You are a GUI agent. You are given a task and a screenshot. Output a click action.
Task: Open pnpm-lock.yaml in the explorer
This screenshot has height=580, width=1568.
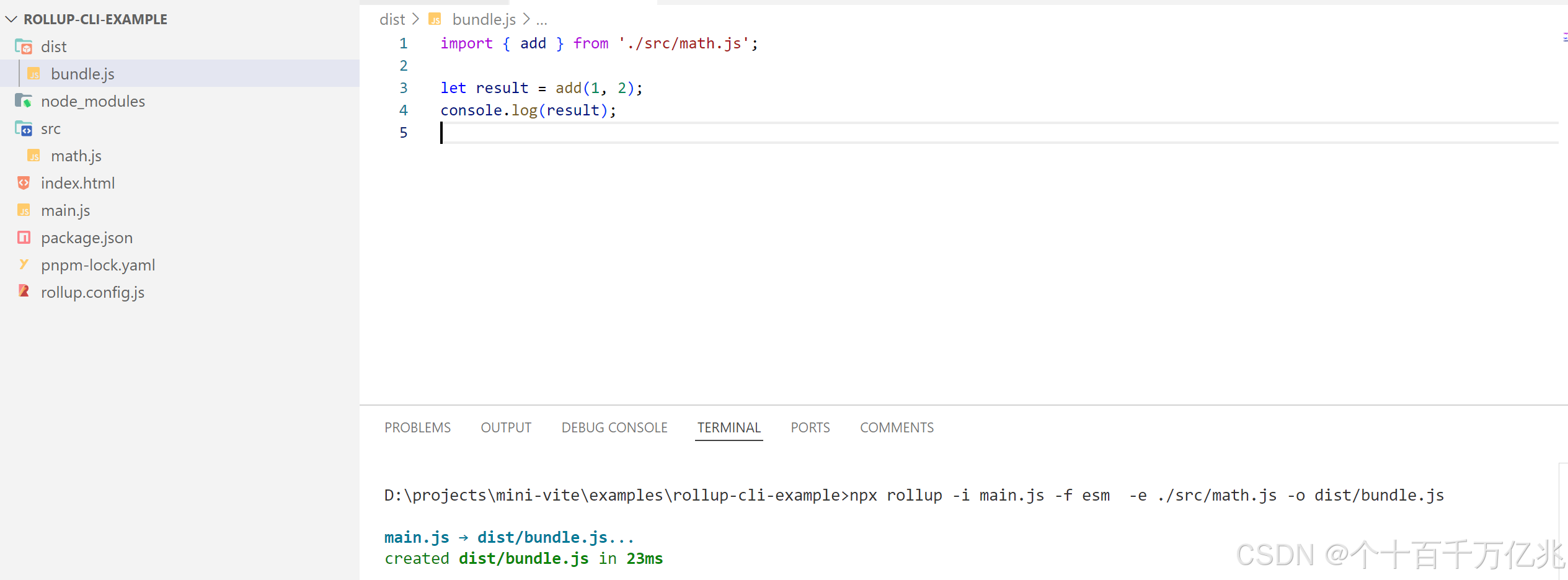[98, 265]
